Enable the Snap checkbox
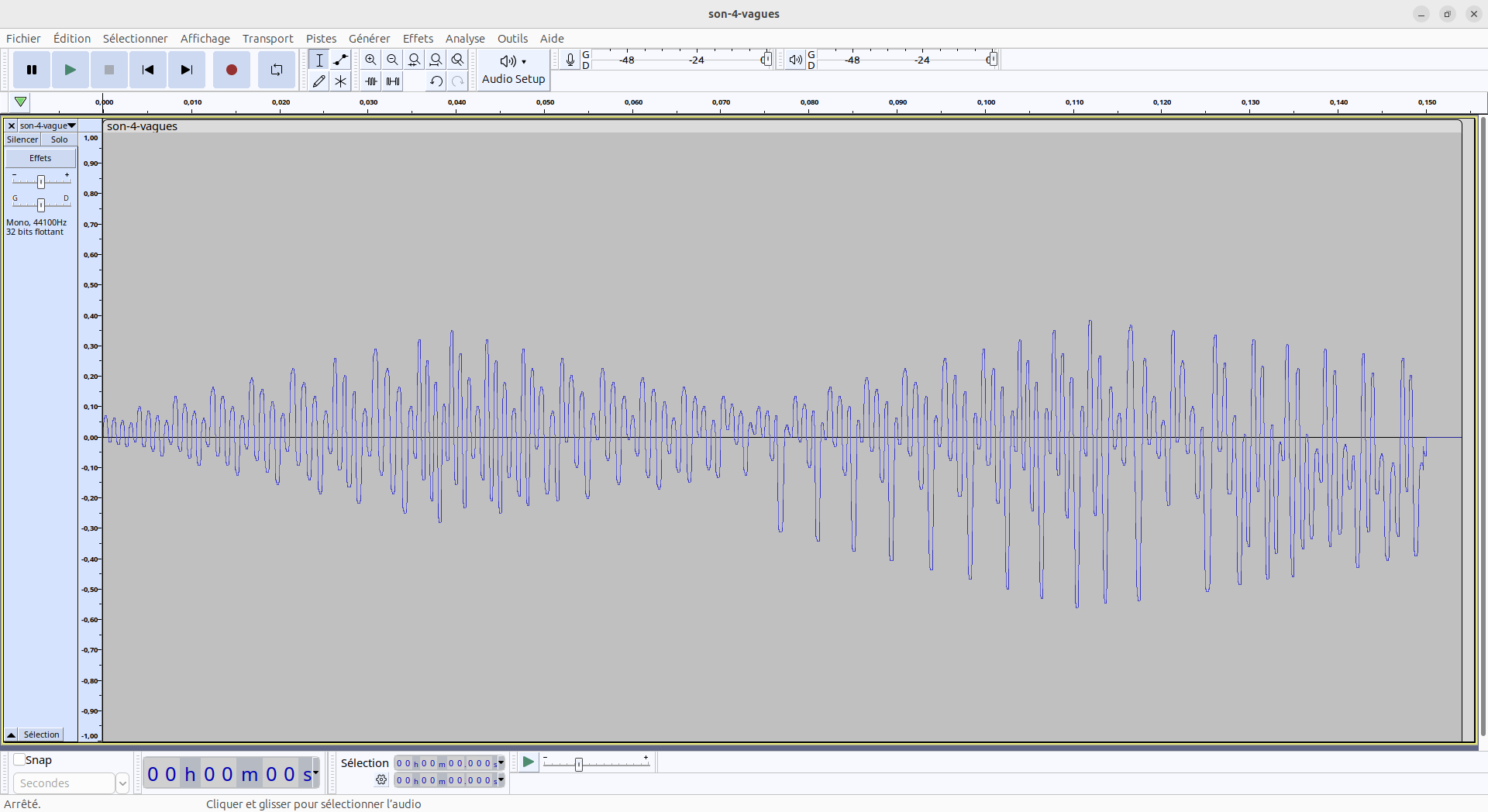The width and height of the screenshot is (1488, 812). coord(19,760)
